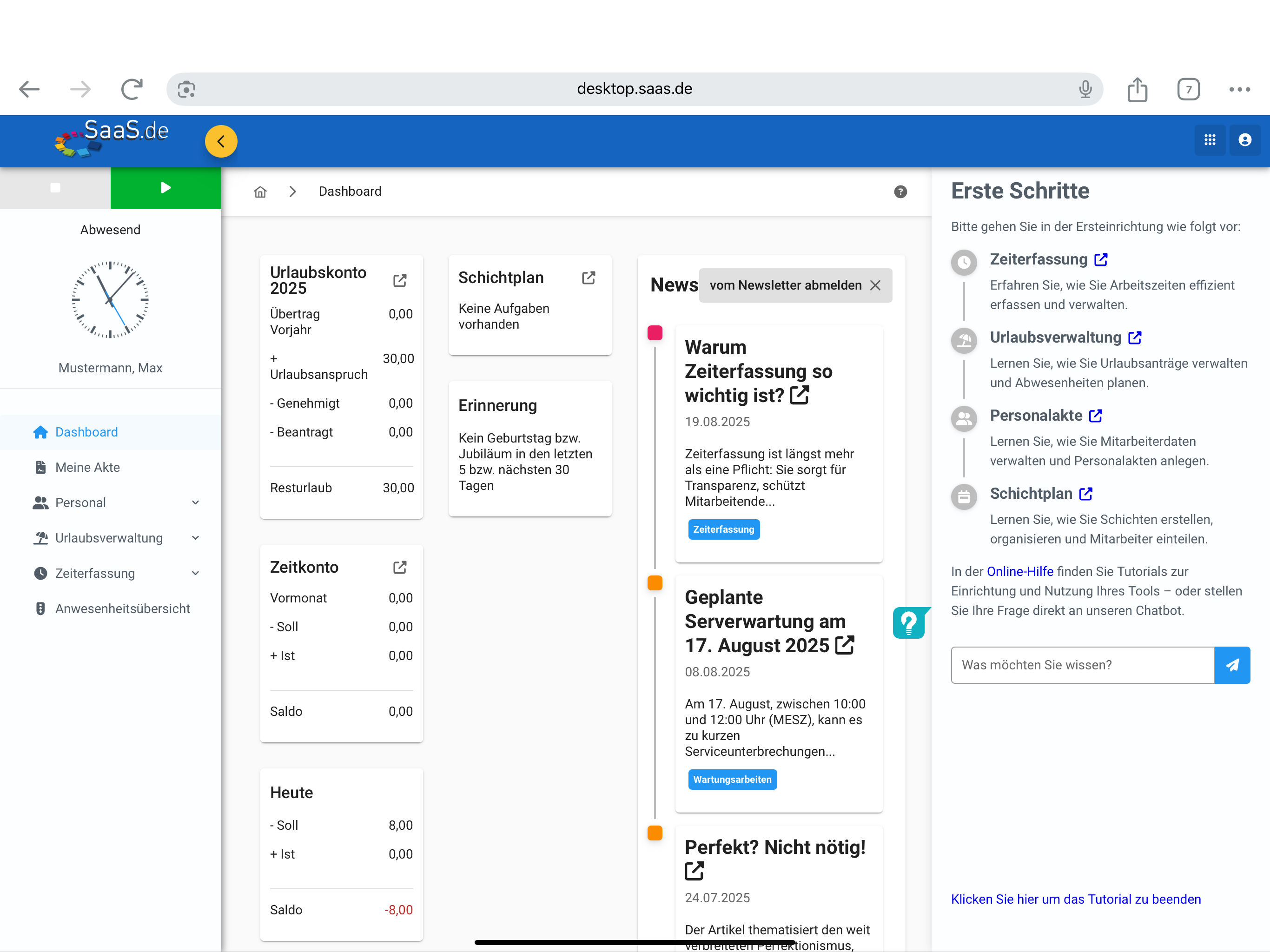Start time tracking with green play button
This screenshot has width=1270, height=952.
165,188
